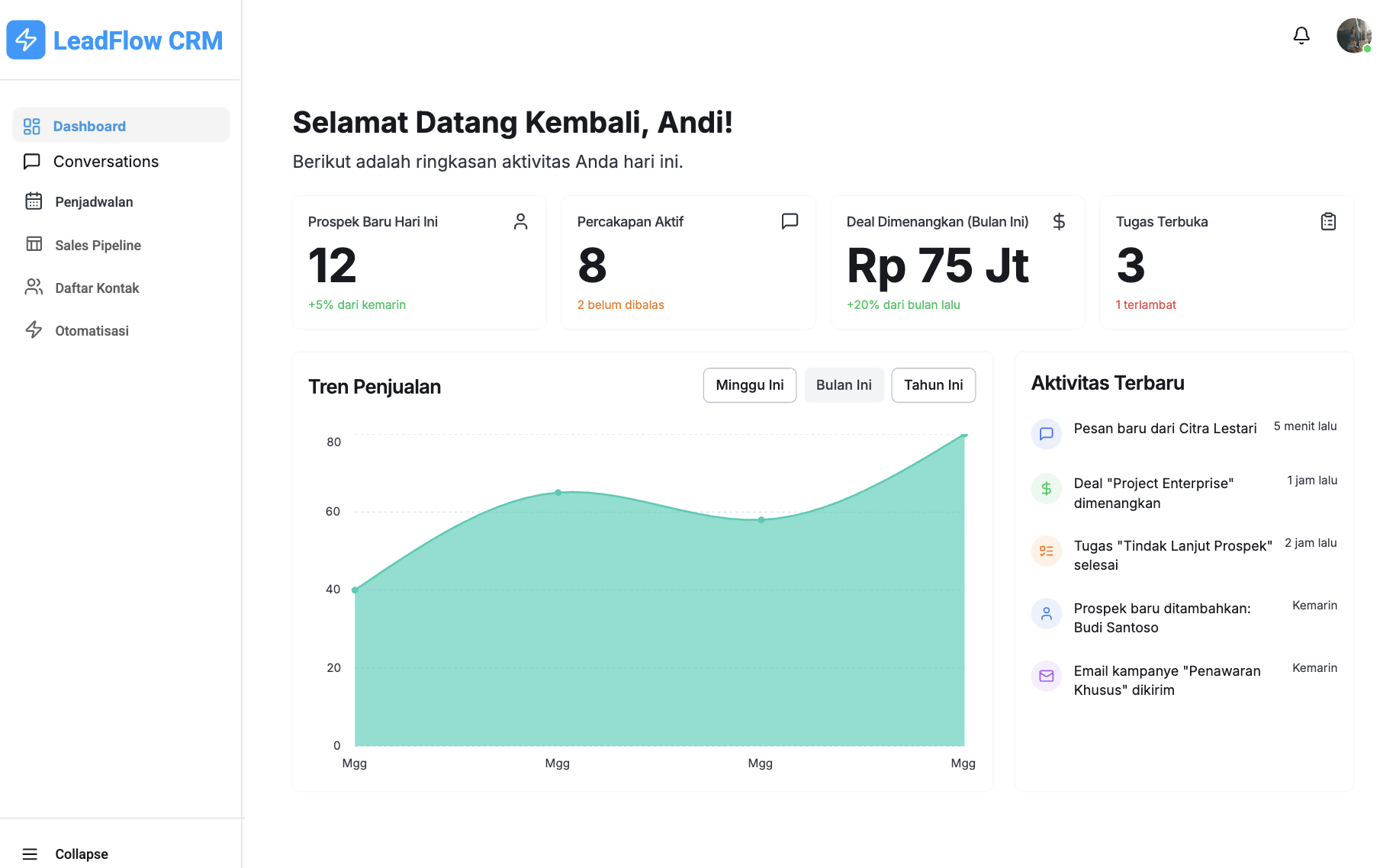Screen dimensions: 1396x868
Task: Click the chat icon on Percakapan Aktif card
Action: 790,221
